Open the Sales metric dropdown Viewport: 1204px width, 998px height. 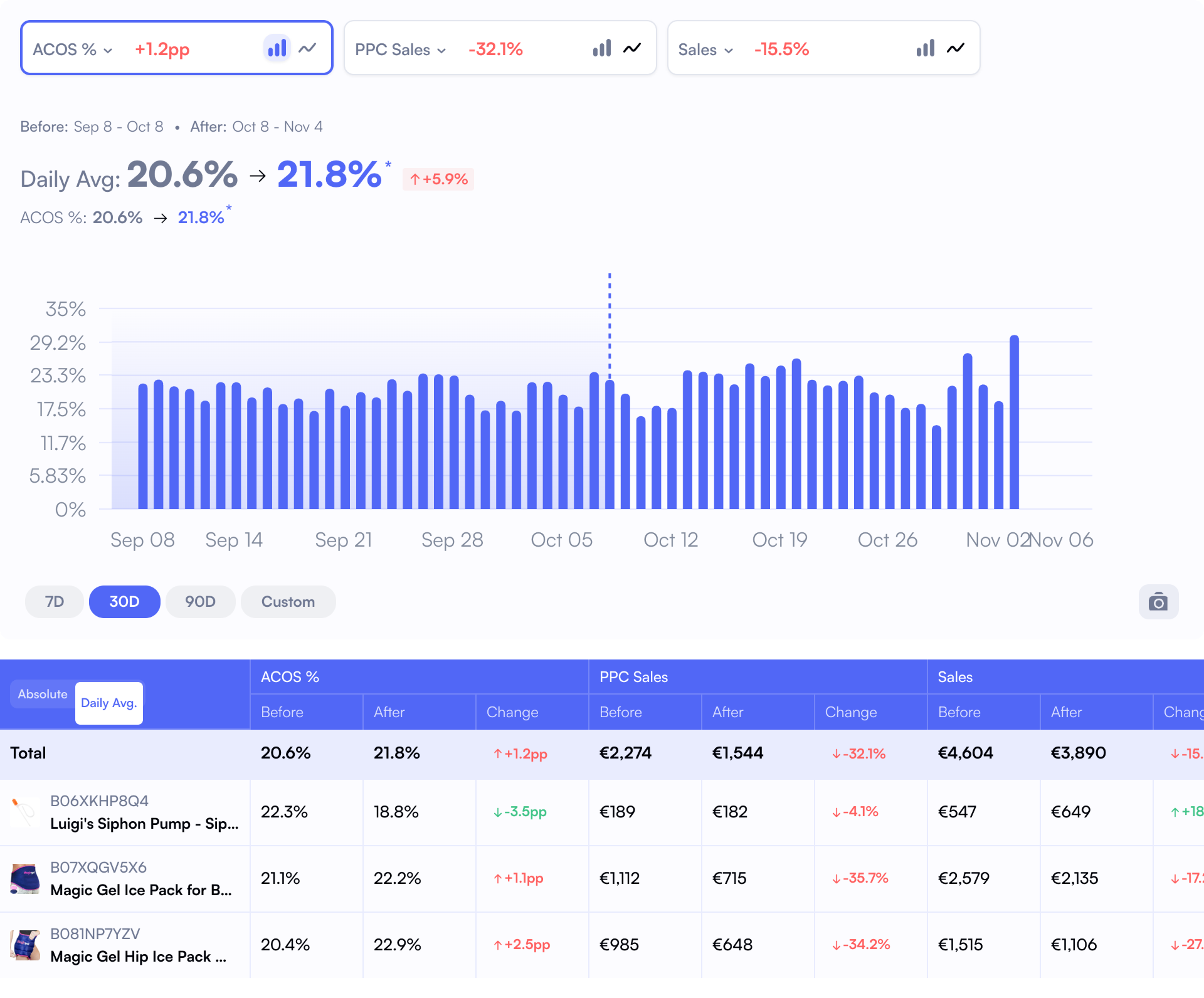(x=705, y=50)
